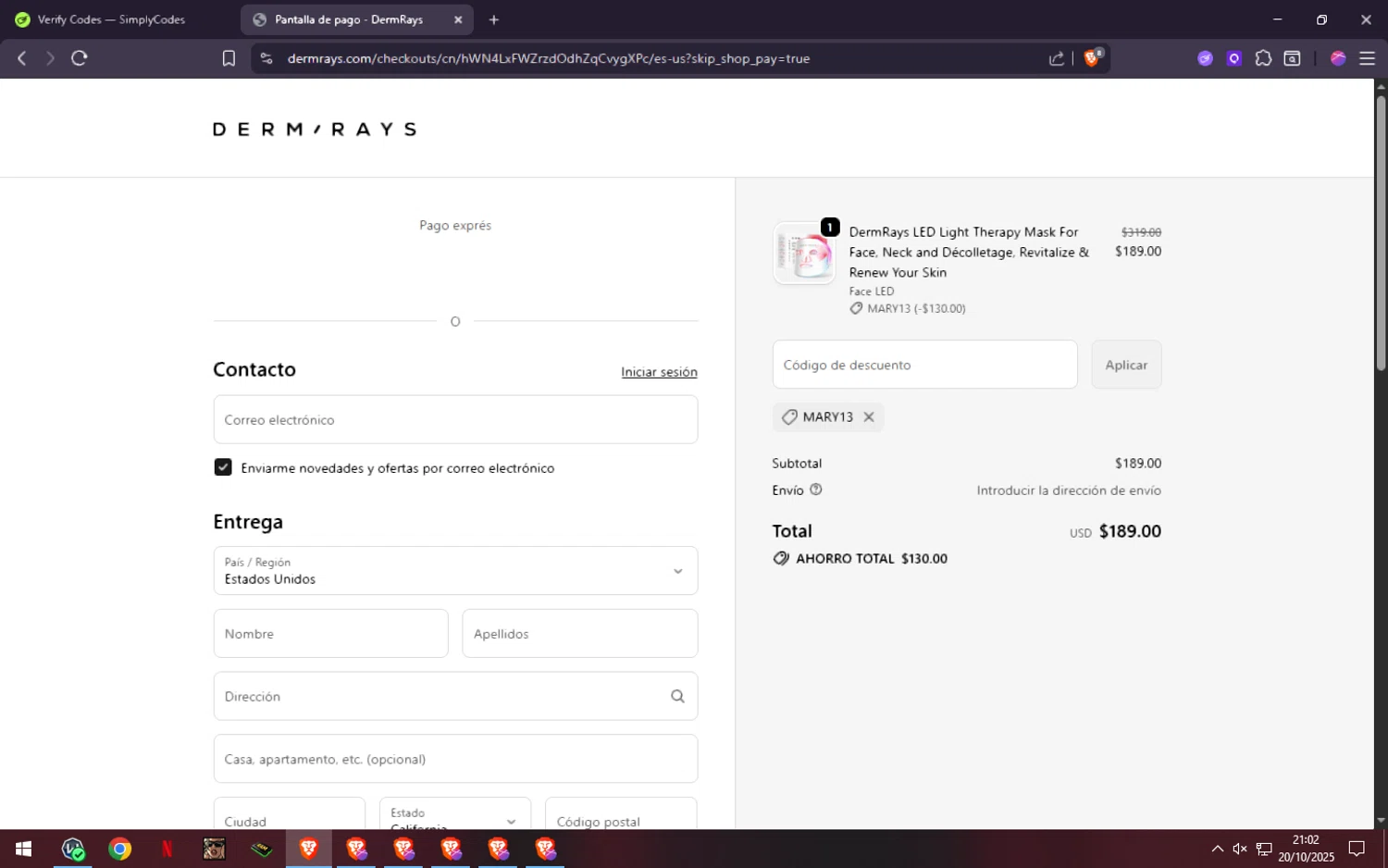Screen dimensions: 1388x868
Task: Click the active Brave taskbar icon
Action: [308, 849]
